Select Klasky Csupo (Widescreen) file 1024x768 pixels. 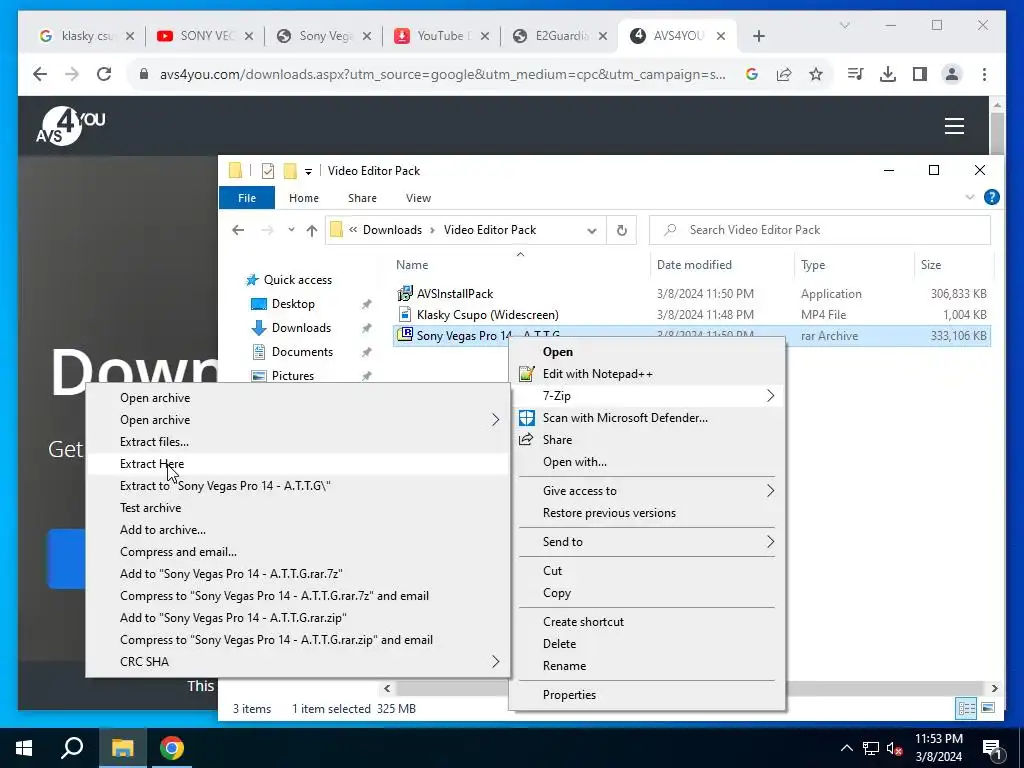(487, 315)
